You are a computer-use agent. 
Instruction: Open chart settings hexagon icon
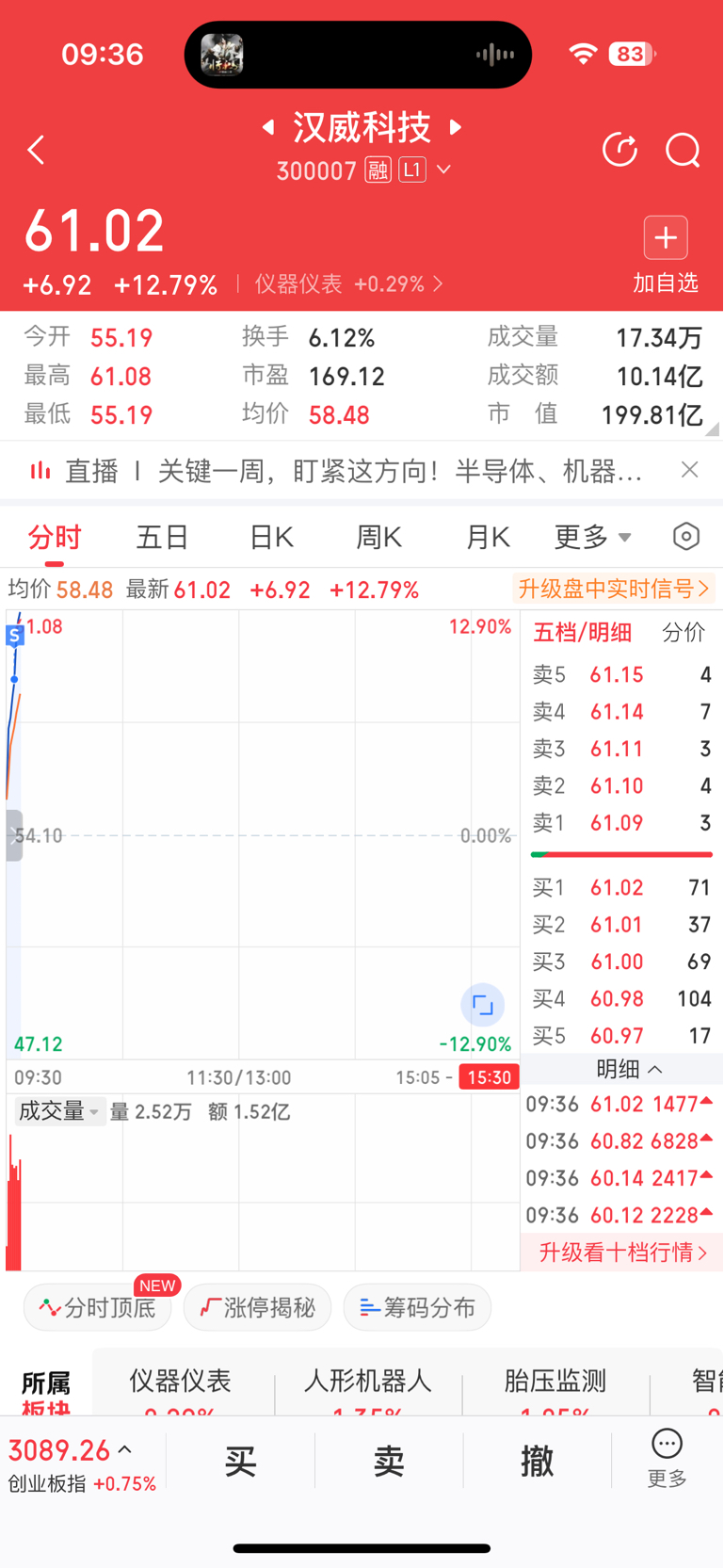pos(686,537)
